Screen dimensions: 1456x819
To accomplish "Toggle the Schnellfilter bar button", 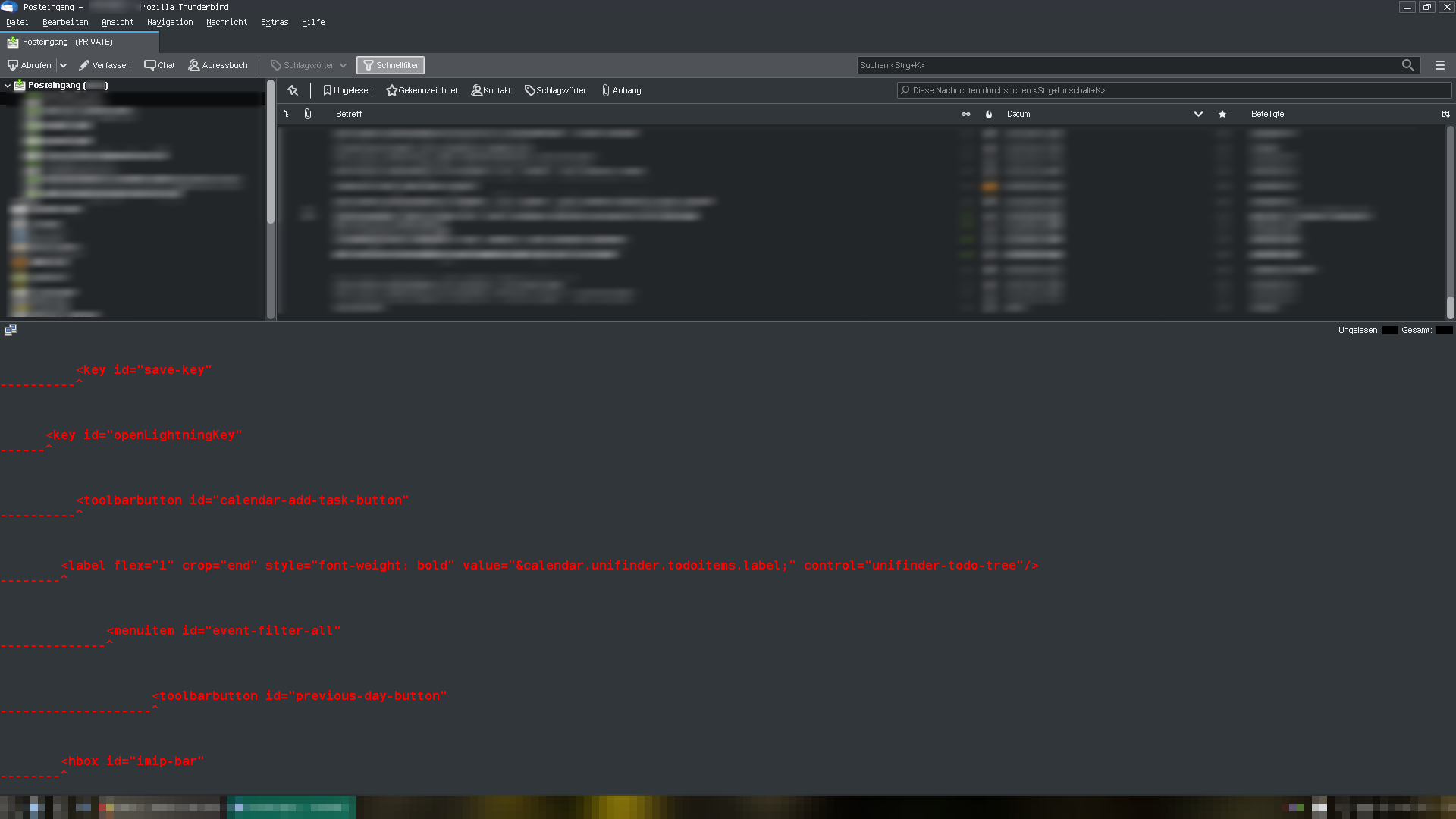I will 391,65.
